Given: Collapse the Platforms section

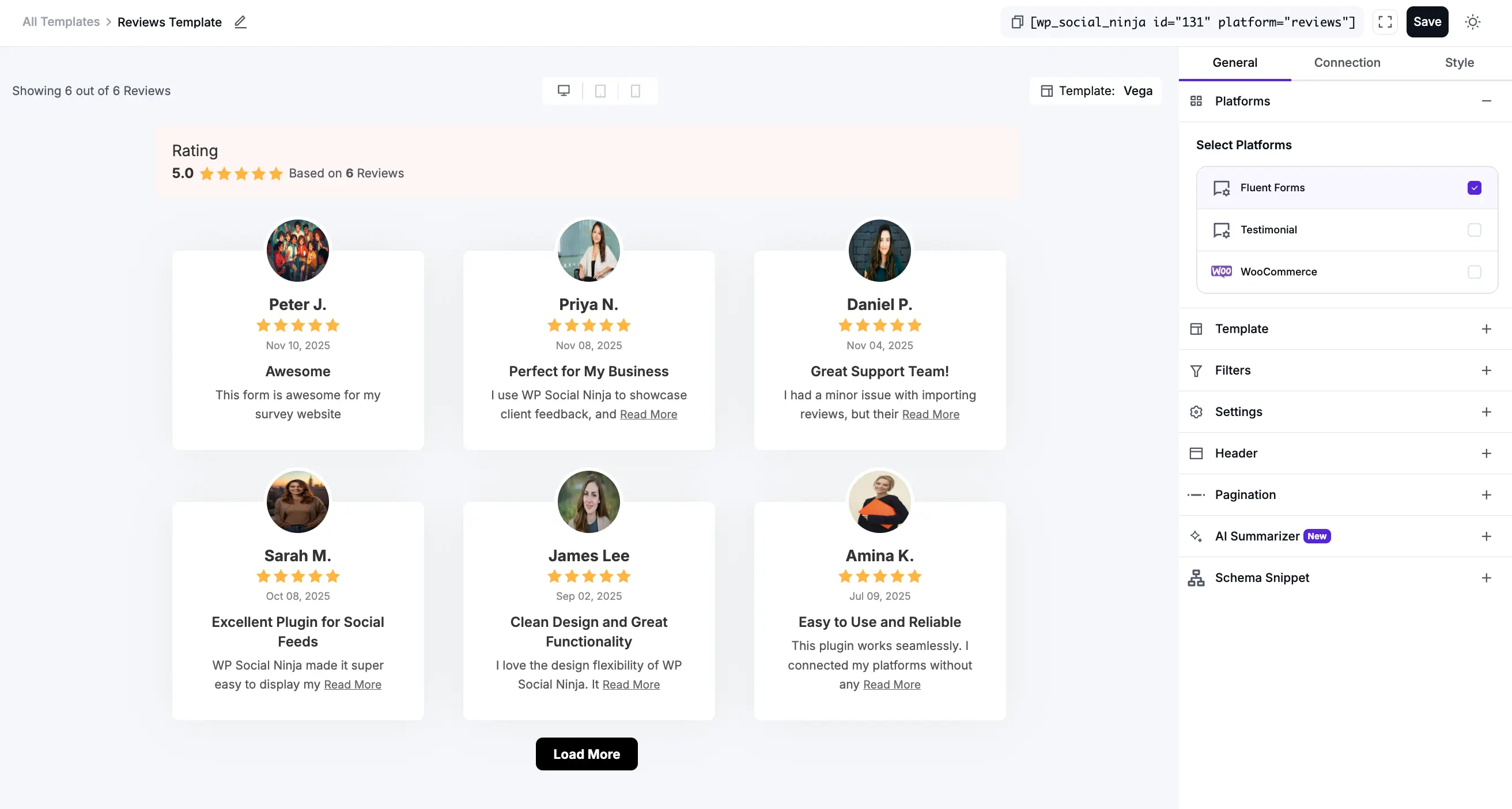Looking at the screenshot, I should 1487,100.
